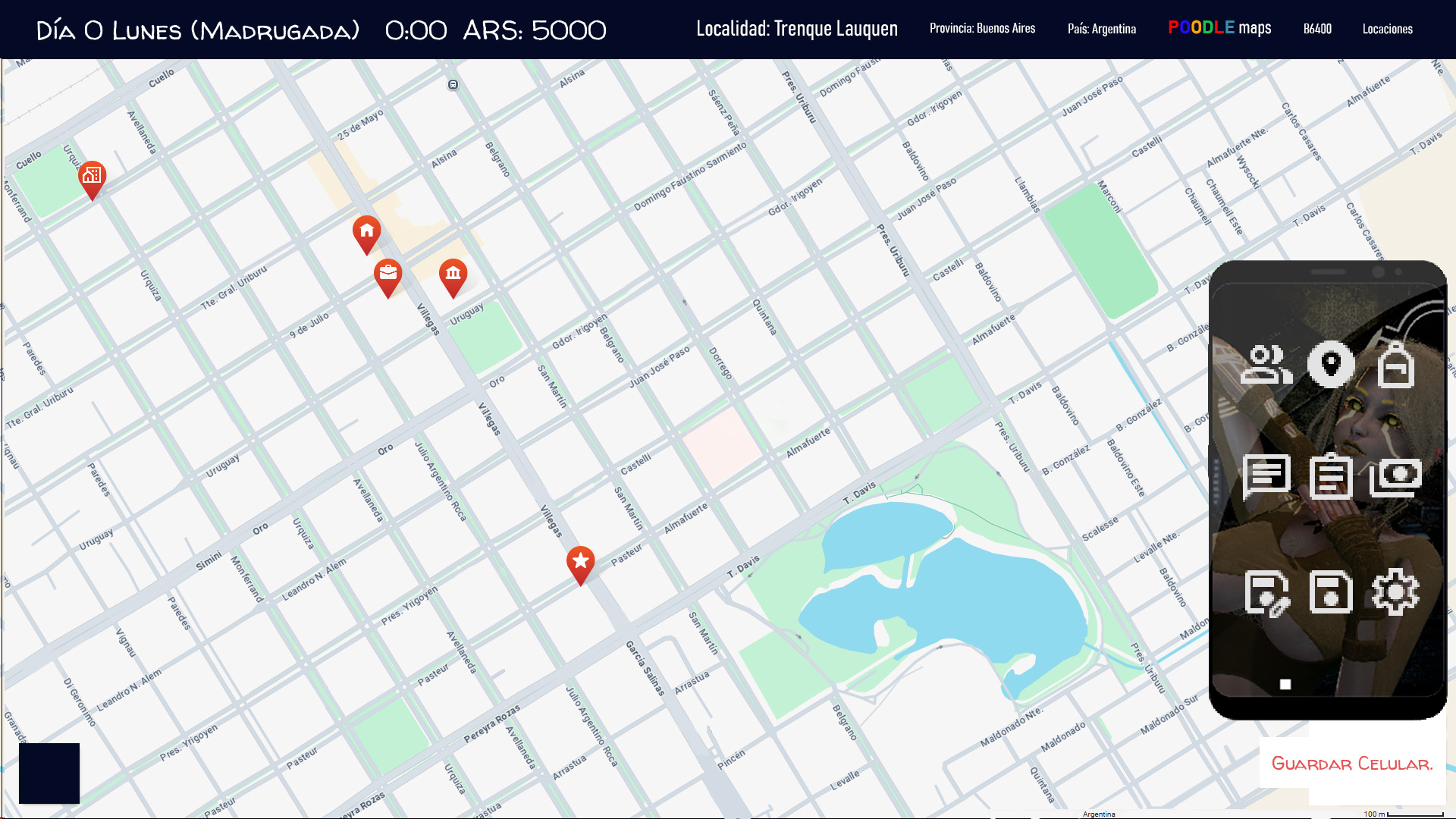Click the bank building map pin

tap(453, 275)
